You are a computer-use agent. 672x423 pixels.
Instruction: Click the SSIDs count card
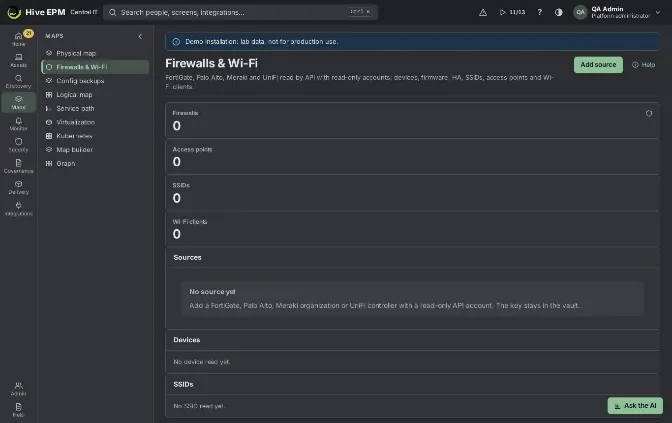coord(412,193)
